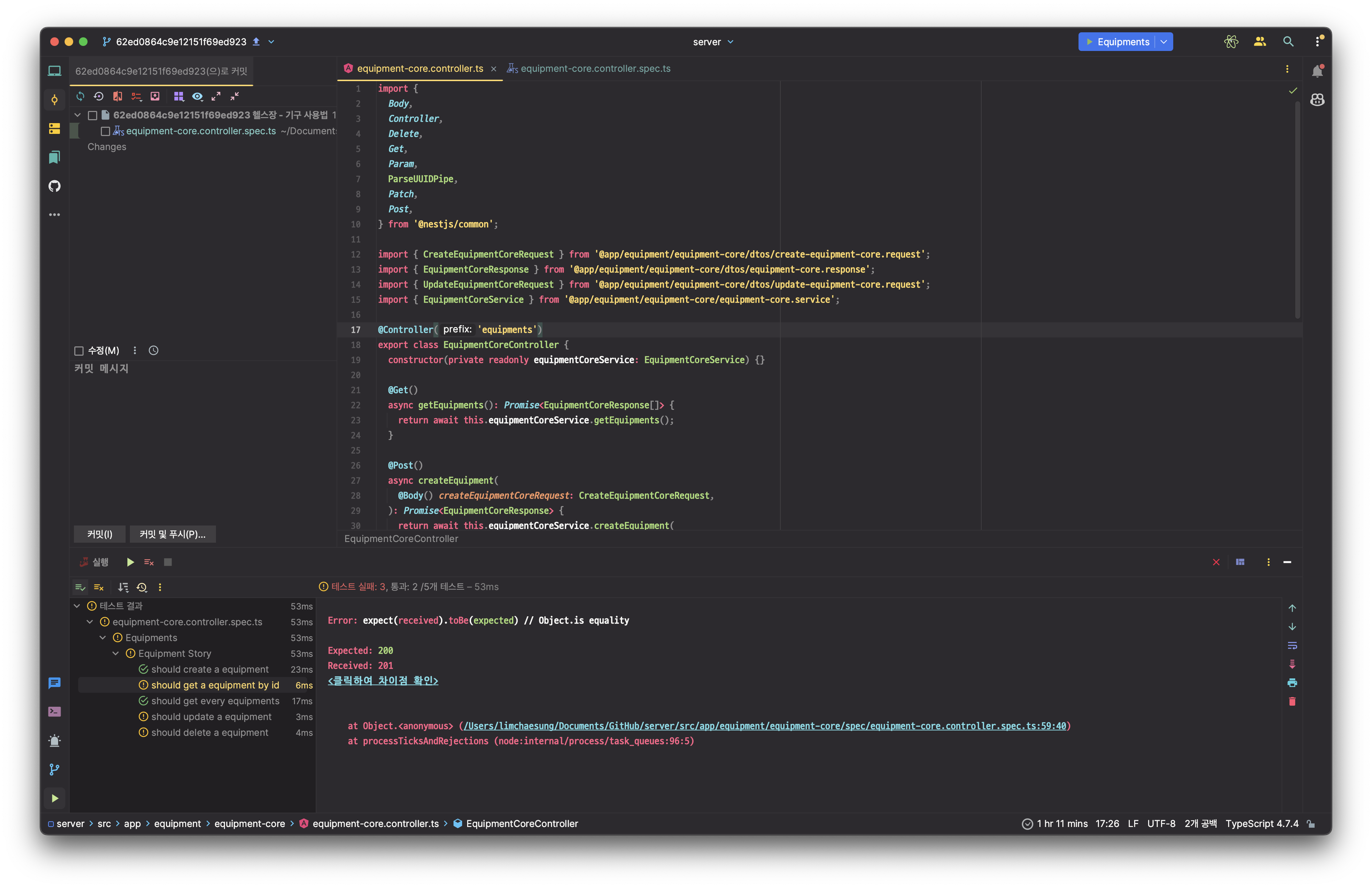Rerun tests with the green play icon
Viewport: 1372px width, 888px height.
click(x=130, y=562)
